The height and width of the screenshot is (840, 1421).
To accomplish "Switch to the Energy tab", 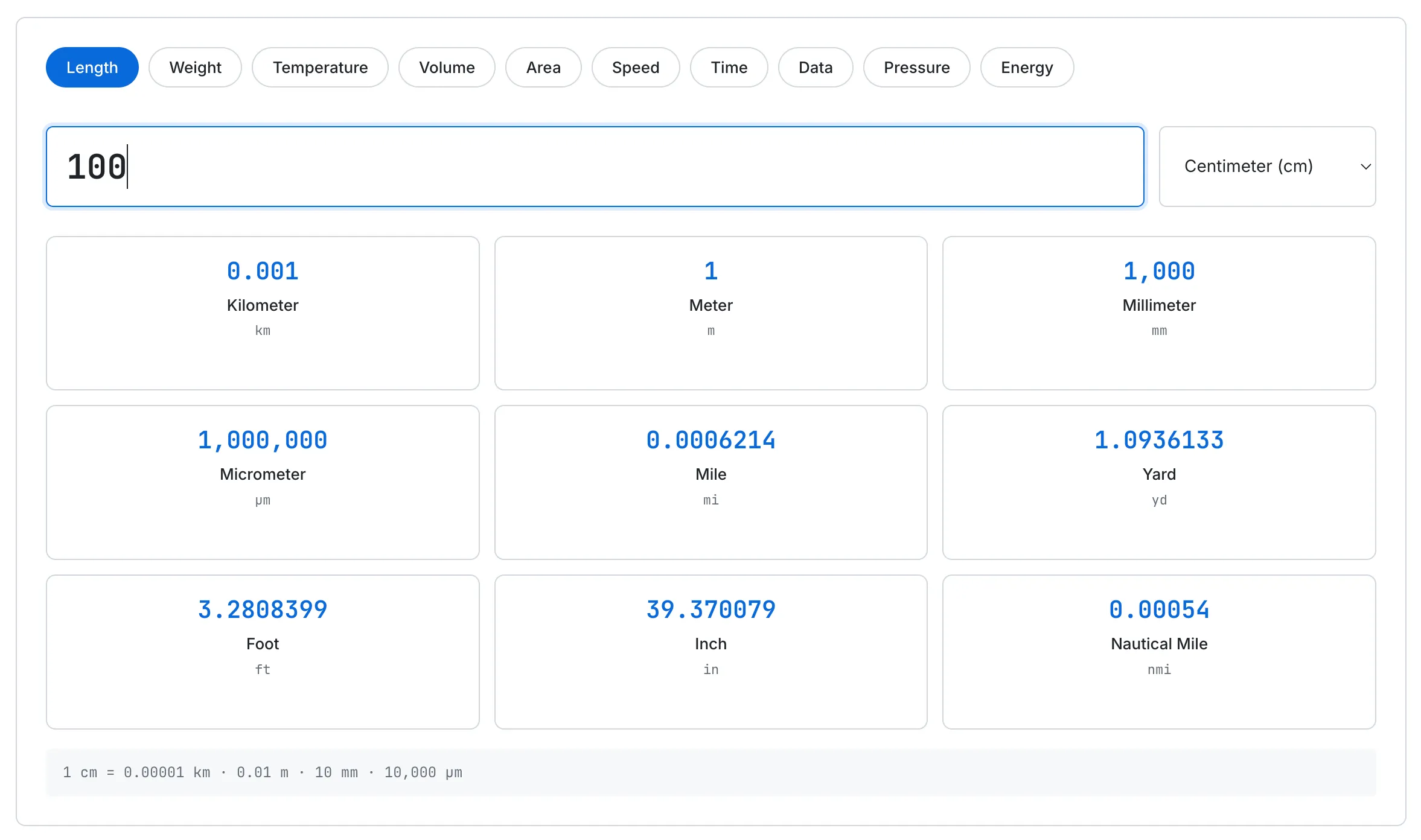I will [1026, 68].
